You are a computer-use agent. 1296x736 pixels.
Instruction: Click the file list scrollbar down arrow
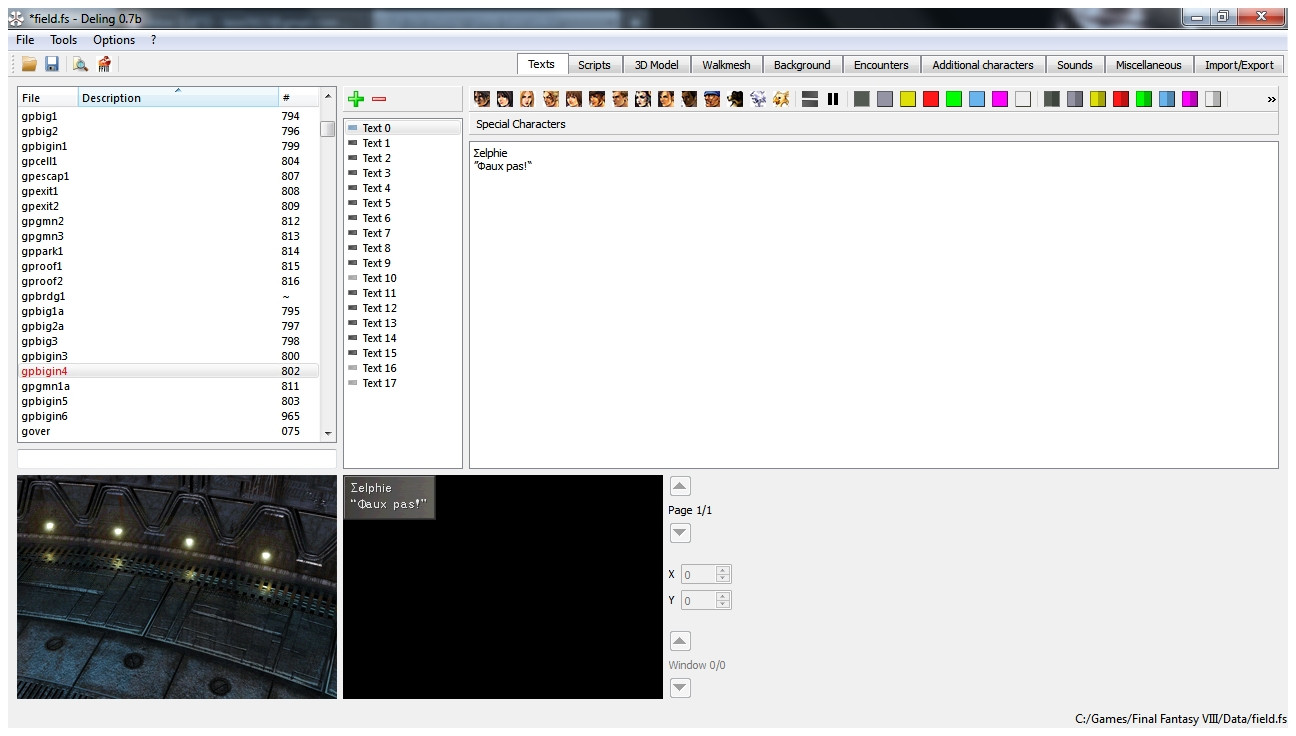pos(328,434)
